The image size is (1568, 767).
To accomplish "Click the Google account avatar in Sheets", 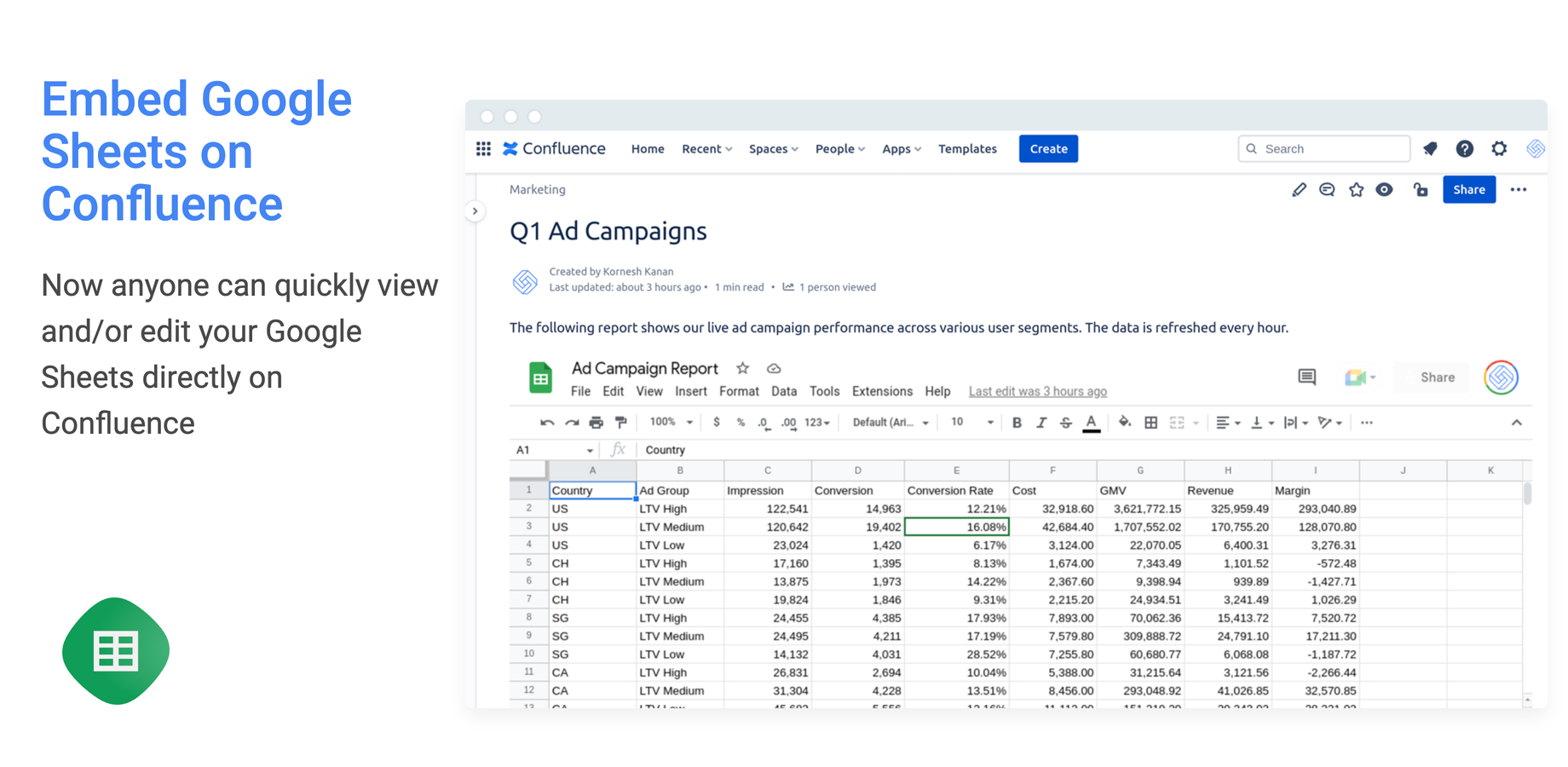I will click(x=1502, y=378).
